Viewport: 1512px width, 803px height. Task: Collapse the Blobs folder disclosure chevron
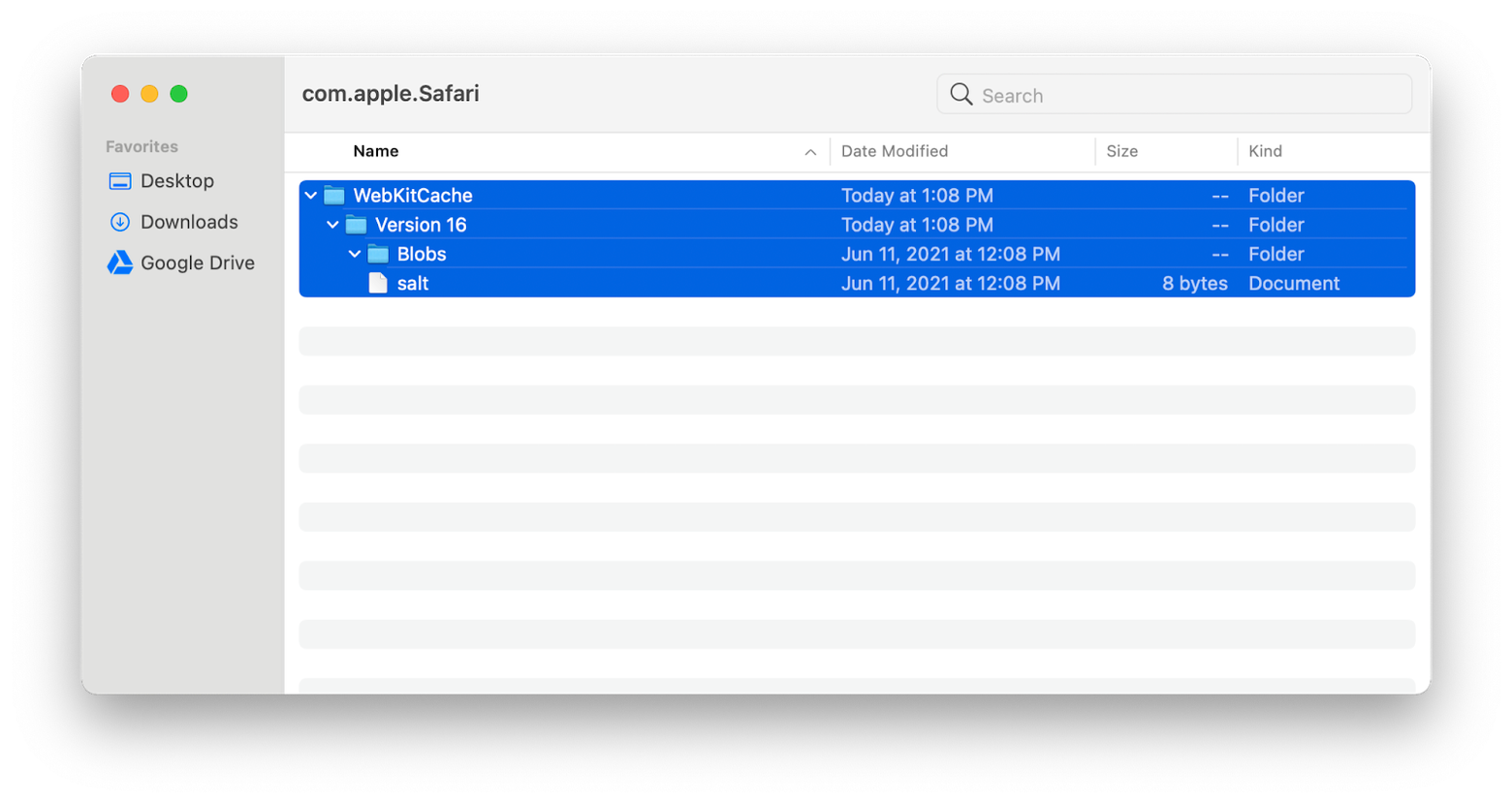point(355,254)
